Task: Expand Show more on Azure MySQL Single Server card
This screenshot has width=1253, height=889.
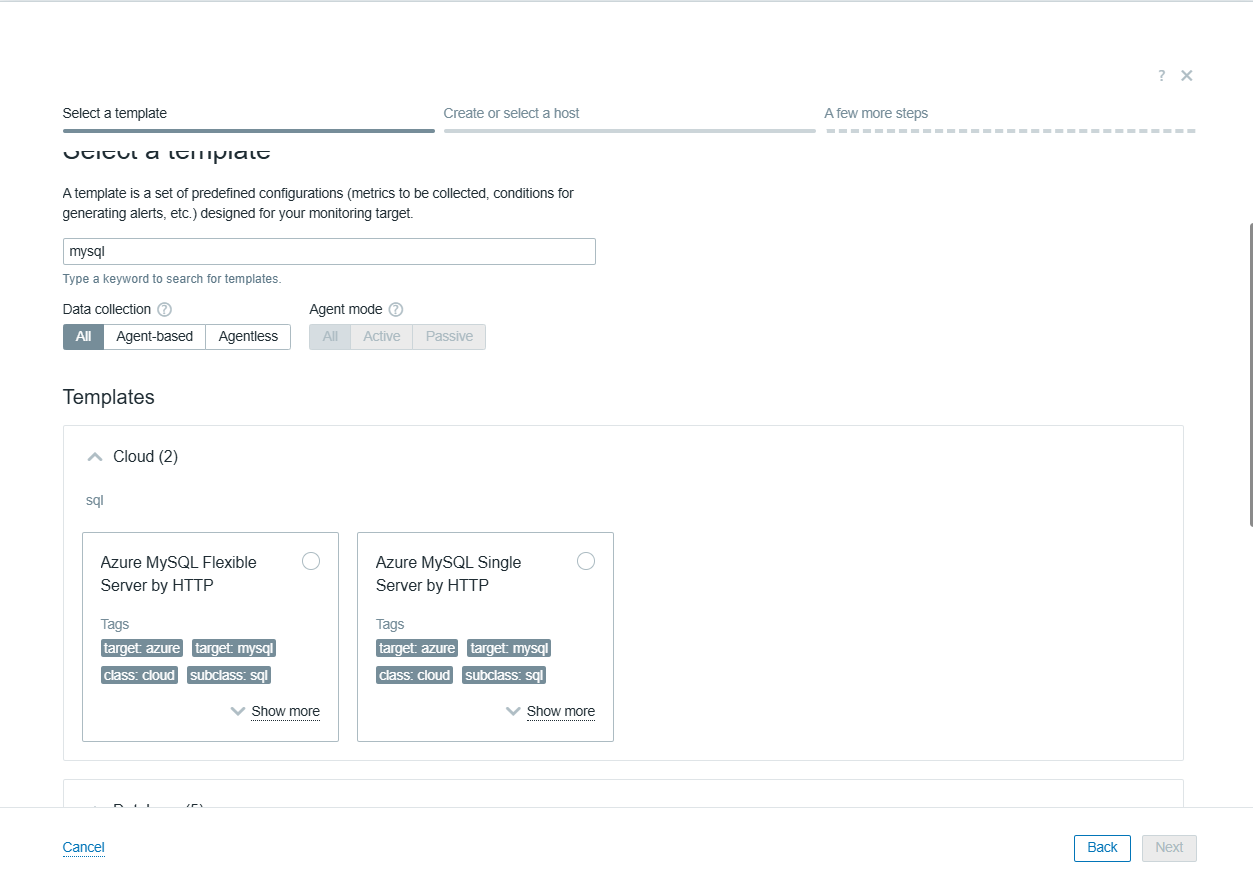Action: tap(560, 712)
